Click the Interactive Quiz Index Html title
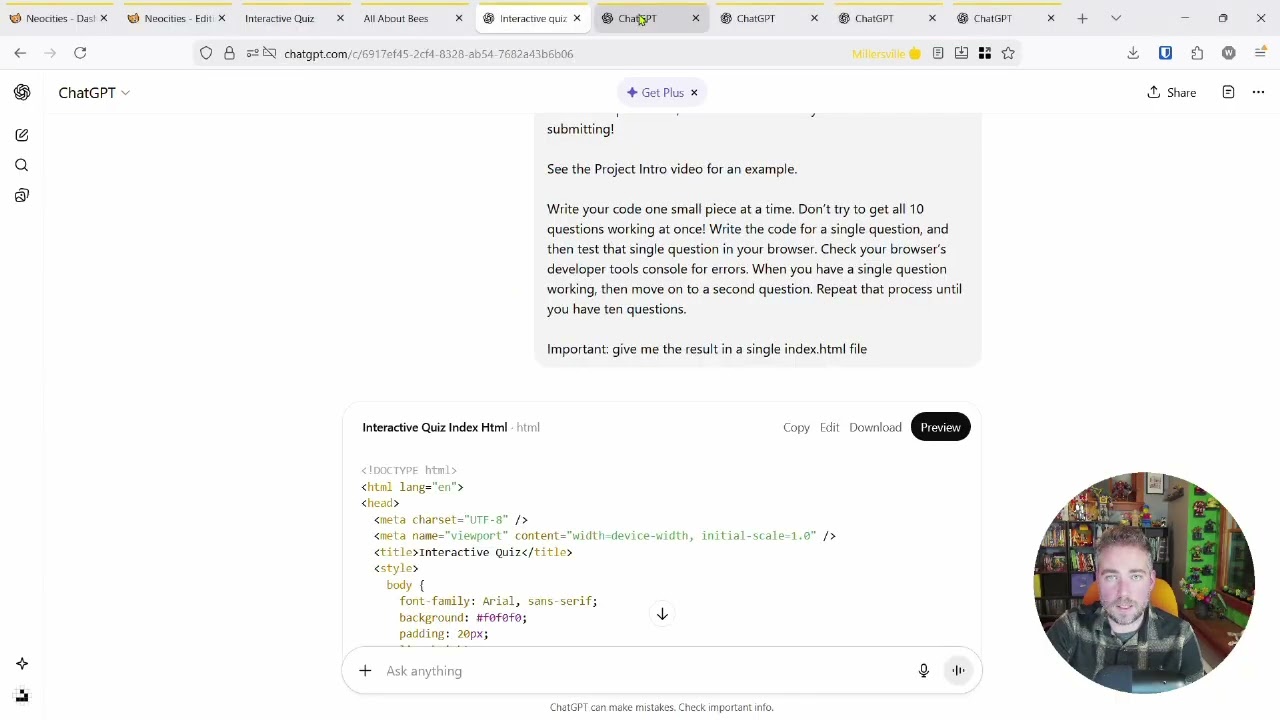The width and height of the screenshot is (1280, 720). point(434,427)
